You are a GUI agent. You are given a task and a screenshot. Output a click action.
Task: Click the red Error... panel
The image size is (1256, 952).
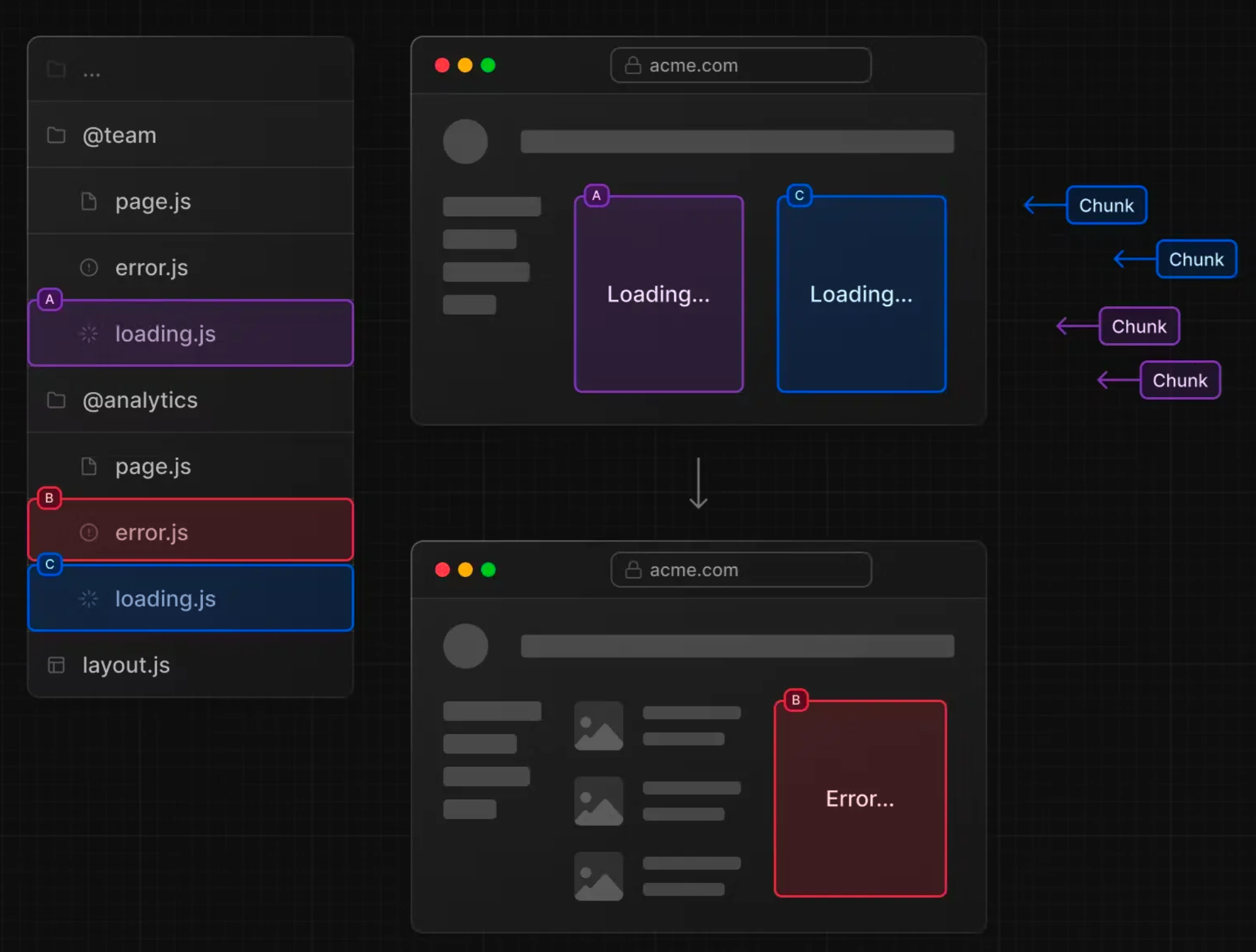click(860, 799)
